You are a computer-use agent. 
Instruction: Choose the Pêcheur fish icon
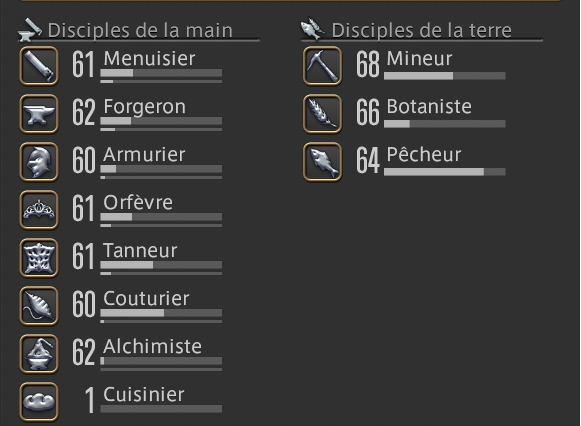(322, 162)
